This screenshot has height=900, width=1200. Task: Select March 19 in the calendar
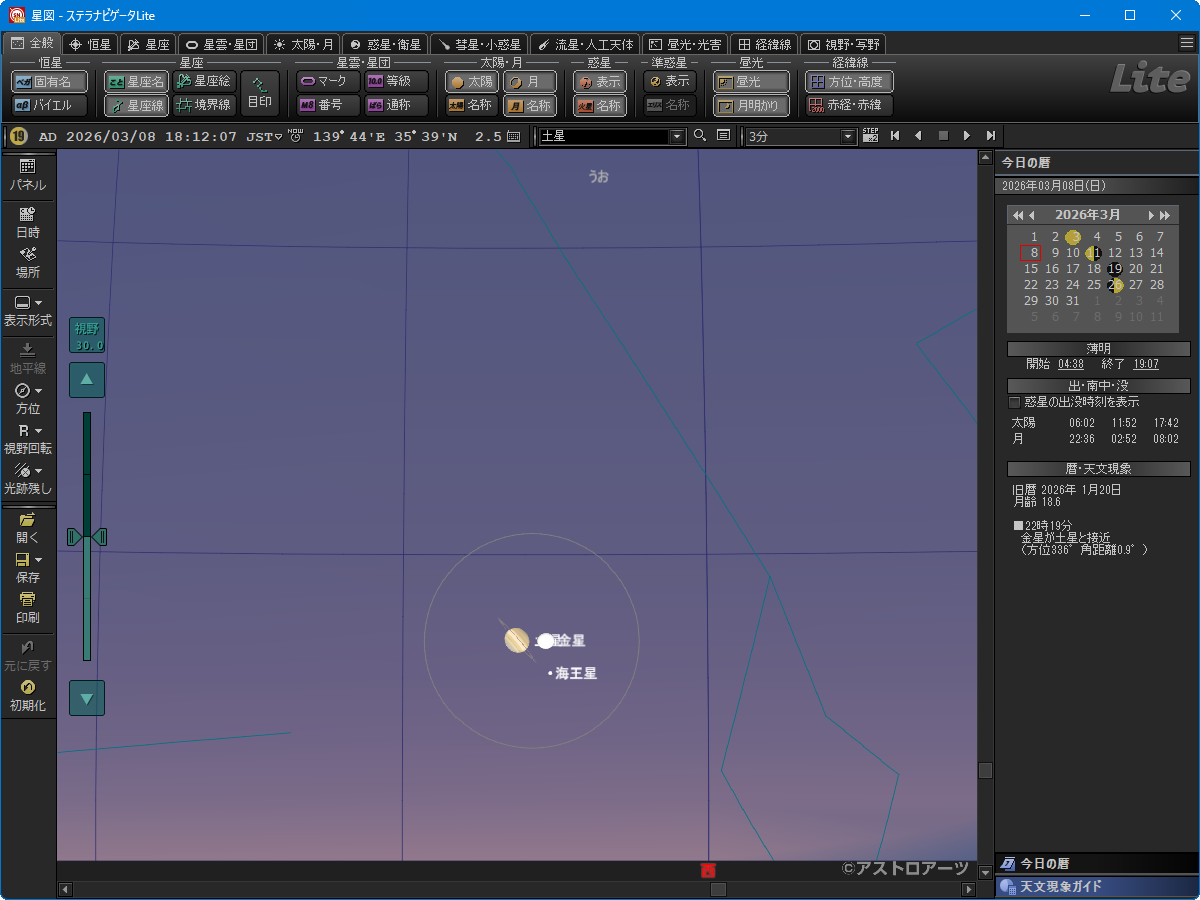click(1115, 269)
